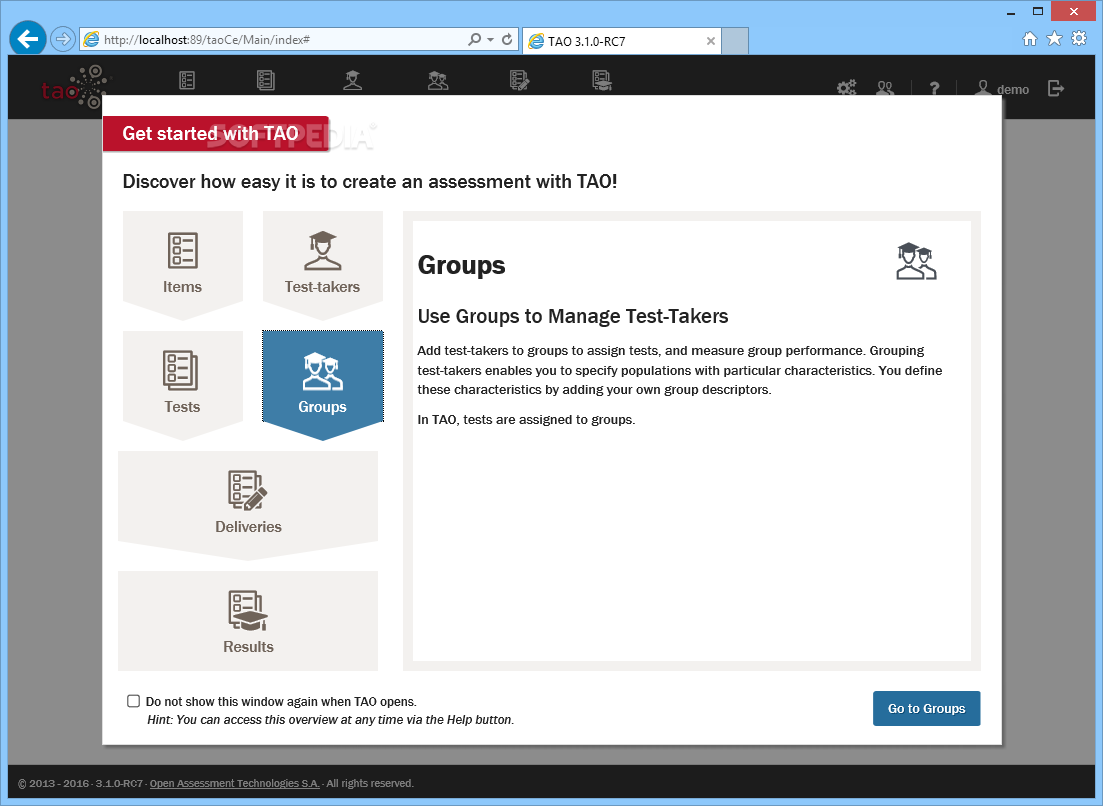Click the browser Home icon

[x=1029, y=39]
